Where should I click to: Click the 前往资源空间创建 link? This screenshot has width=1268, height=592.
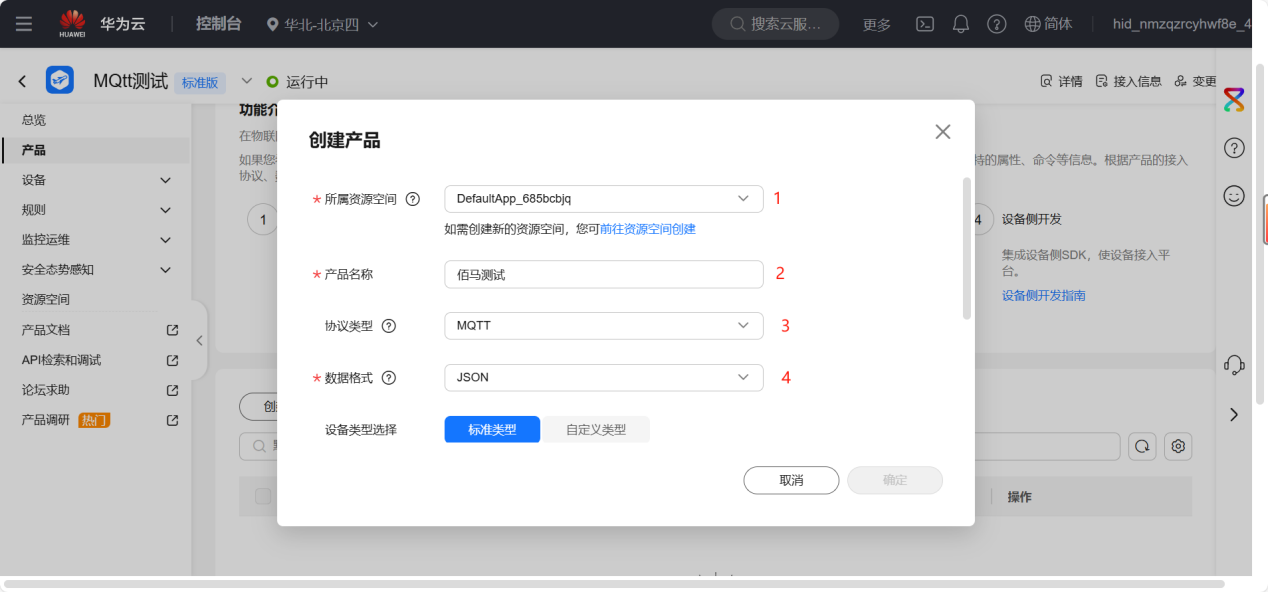[x=646, y=228]
